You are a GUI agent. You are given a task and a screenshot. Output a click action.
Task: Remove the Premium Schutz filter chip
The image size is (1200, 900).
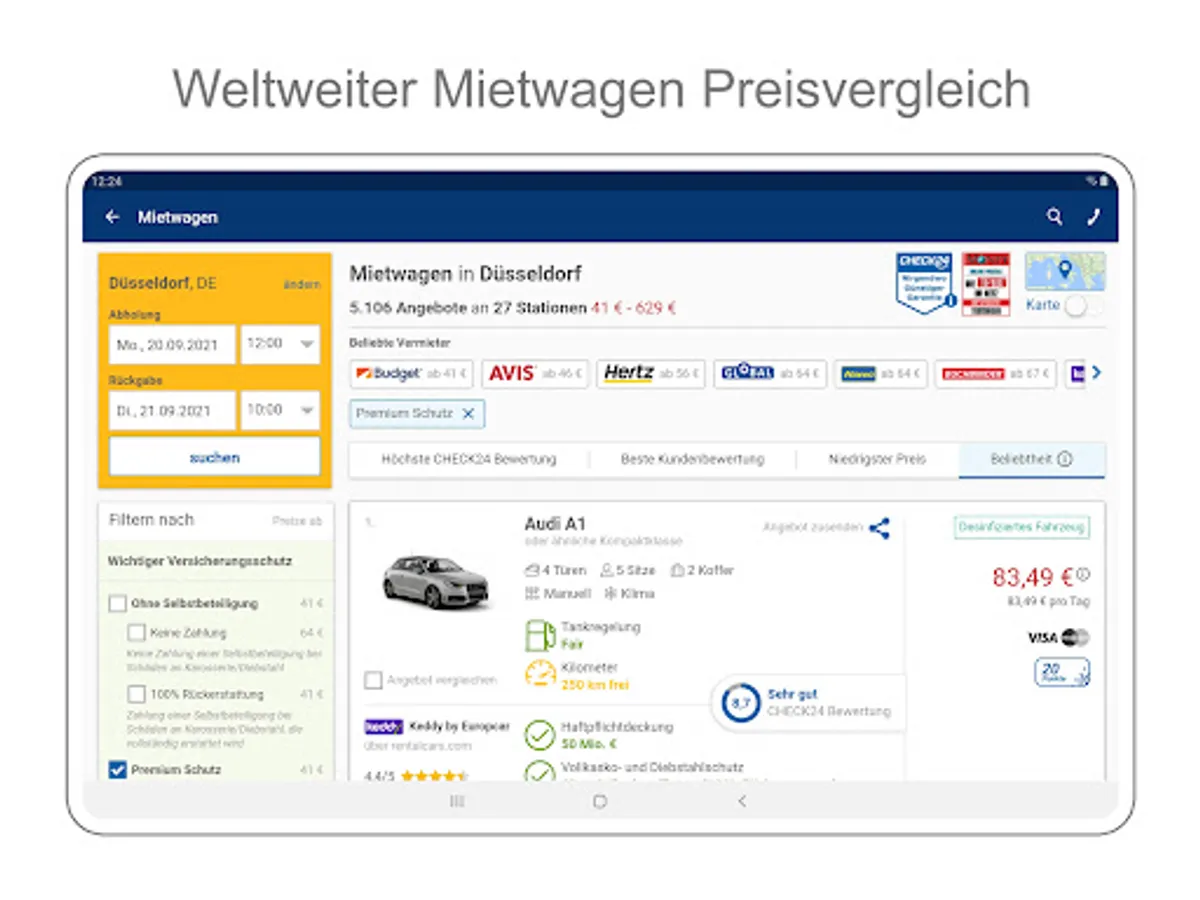click(468, 413)
